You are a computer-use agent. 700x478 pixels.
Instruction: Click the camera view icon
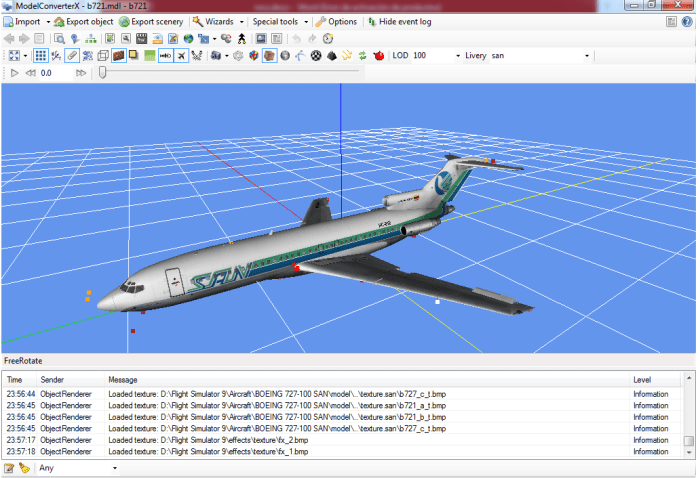point(216,56)
